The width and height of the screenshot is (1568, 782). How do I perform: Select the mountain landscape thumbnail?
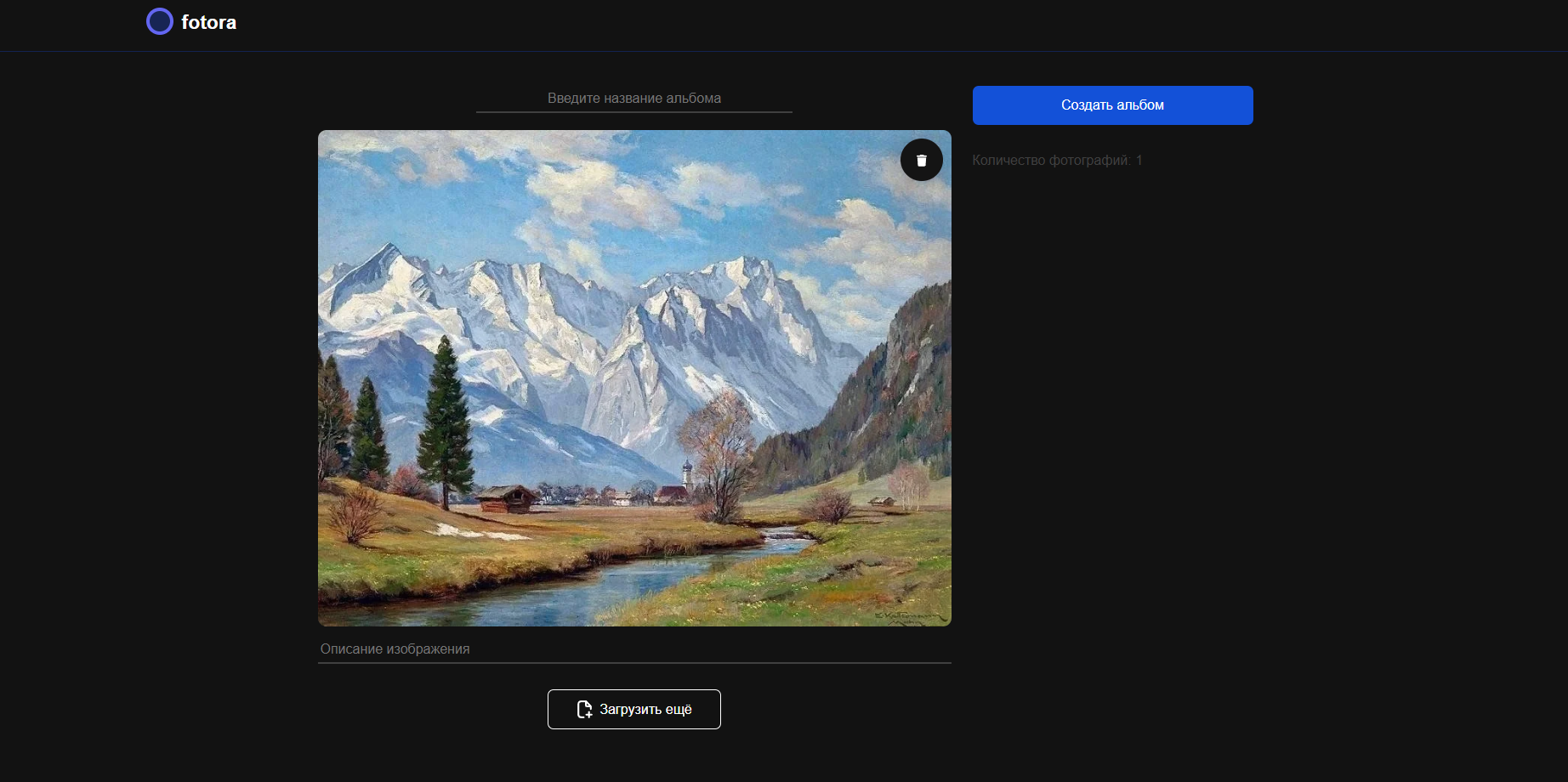(x=633, y=378)
